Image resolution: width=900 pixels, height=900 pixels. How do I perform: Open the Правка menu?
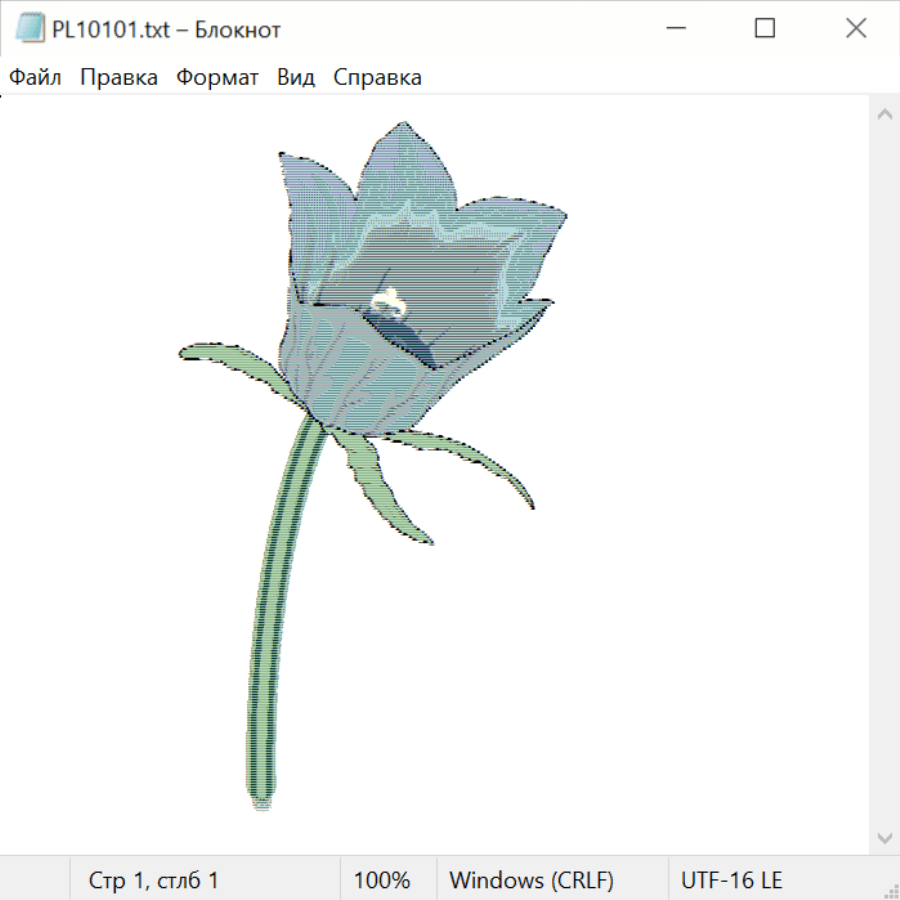[119, 78]
